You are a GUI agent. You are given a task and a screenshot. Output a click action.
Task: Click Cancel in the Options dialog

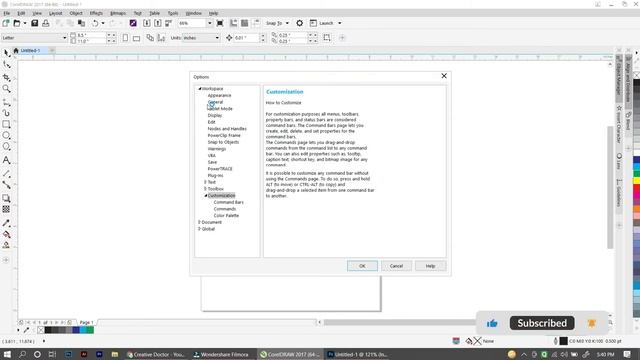396,266
